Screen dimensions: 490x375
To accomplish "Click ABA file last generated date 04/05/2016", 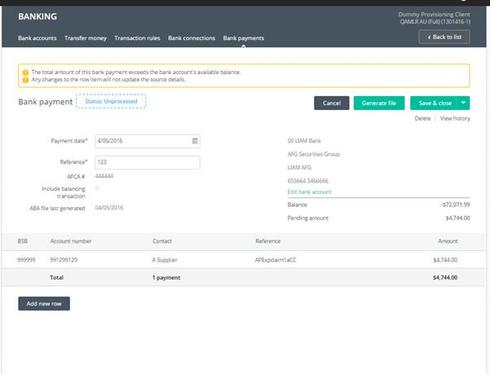I will 109,208.
